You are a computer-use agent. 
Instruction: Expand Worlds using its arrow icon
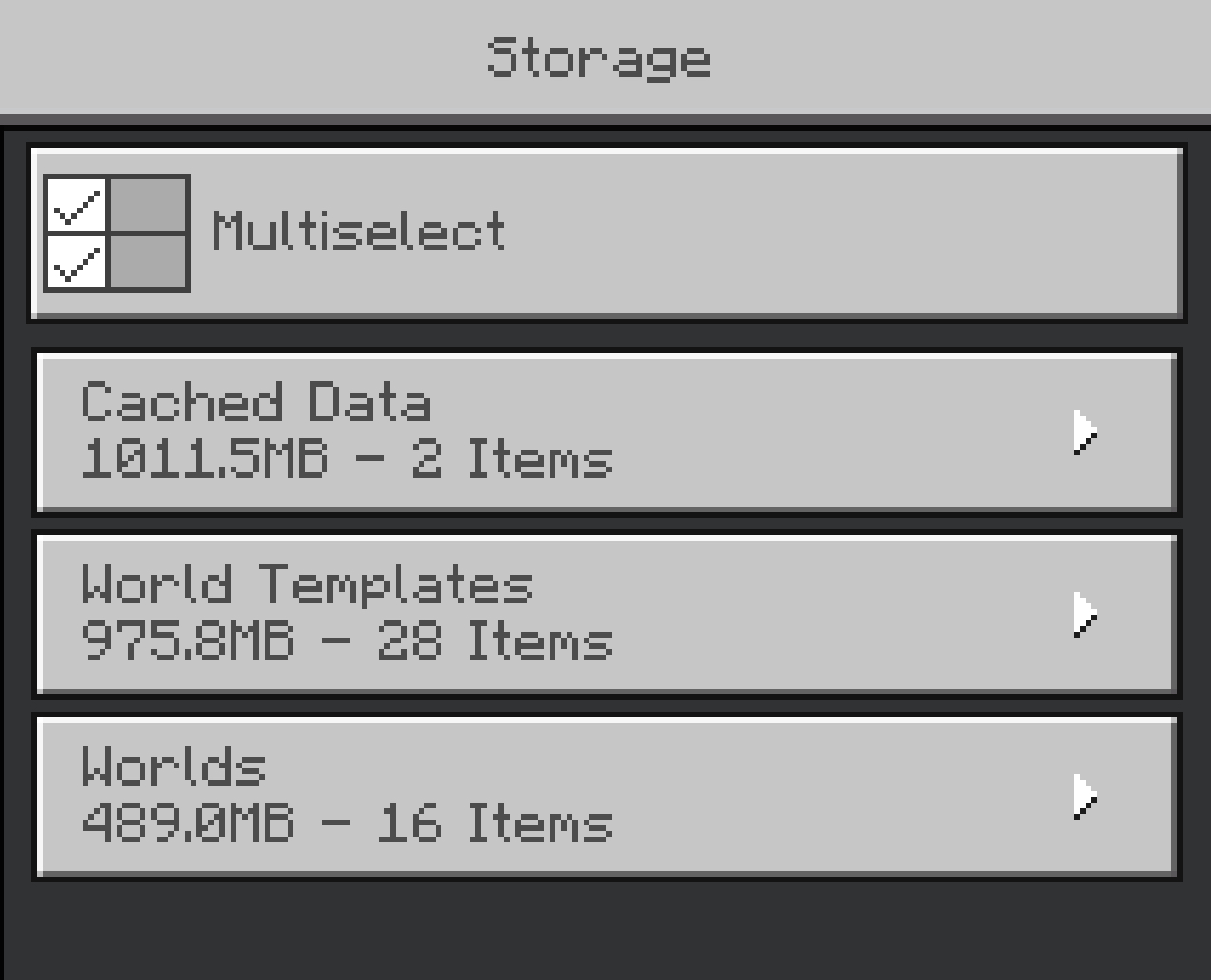tap(1086, 797)
